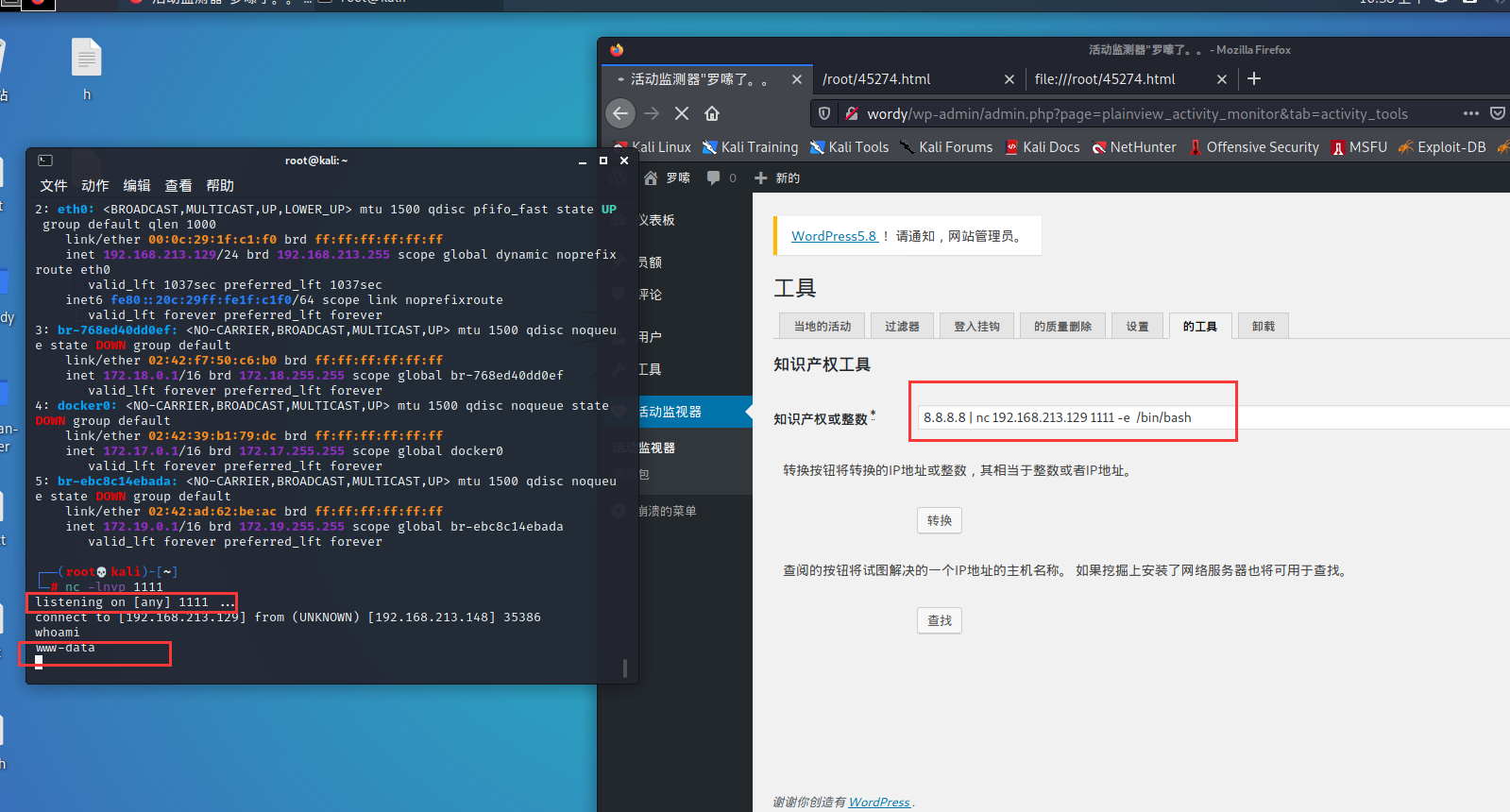The height and width of the screenshot is (812, 1510).
Task: Close the root@kali terminal window
Action: click(624, 161)
